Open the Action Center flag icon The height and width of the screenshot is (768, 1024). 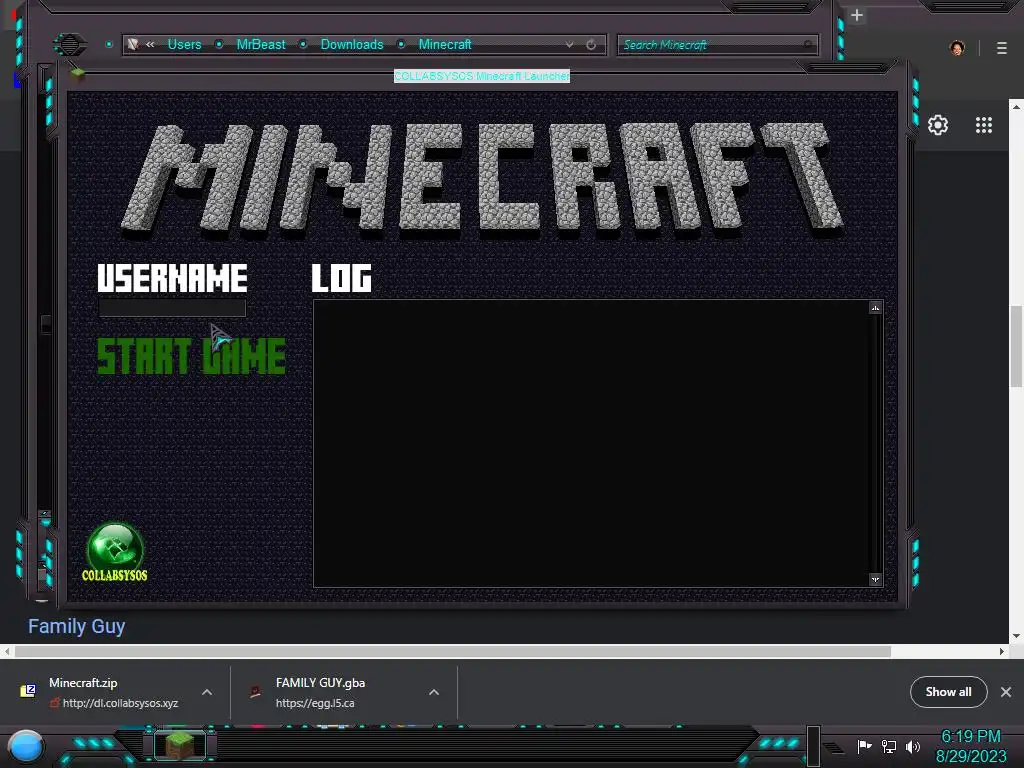pyautogui.click(x=864, y=746)
